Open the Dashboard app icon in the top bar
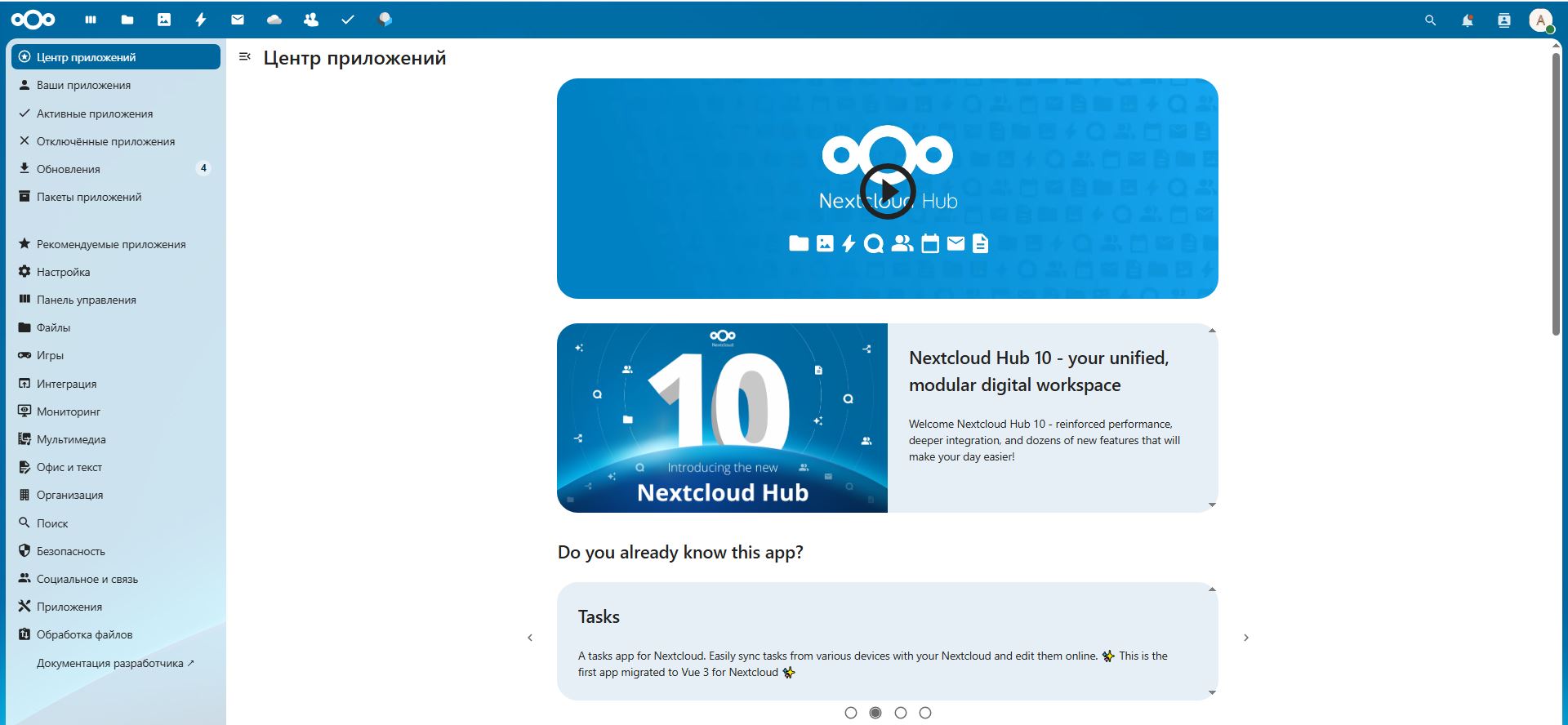Screen dimensions: 1568x725 [x=91, y=20]
